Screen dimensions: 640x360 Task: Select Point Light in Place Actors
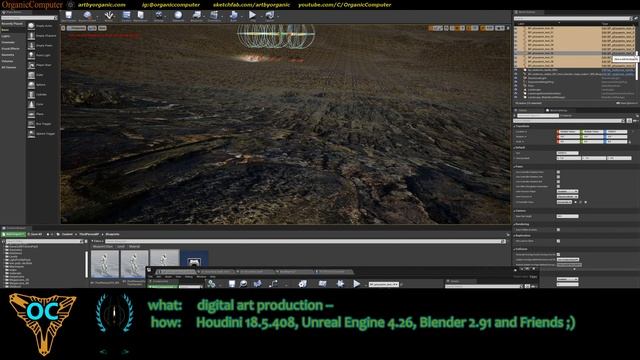click(42, 55)
